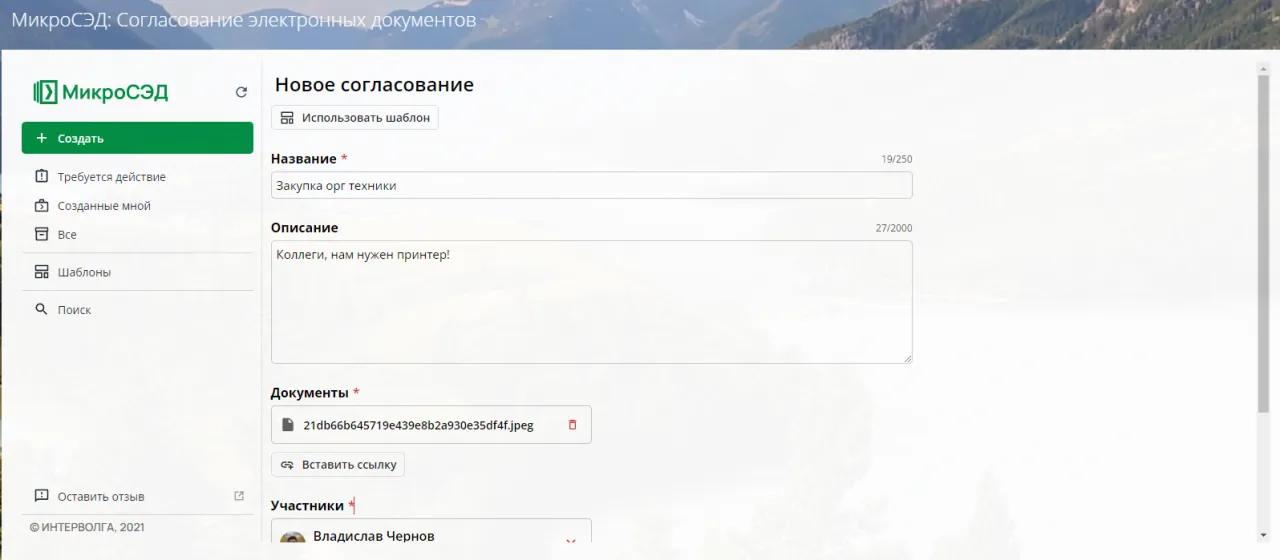The width and height of the screenshot is (1280, 560).
Task: Click the МикроСЭД logo
Action: click(101, 92)
